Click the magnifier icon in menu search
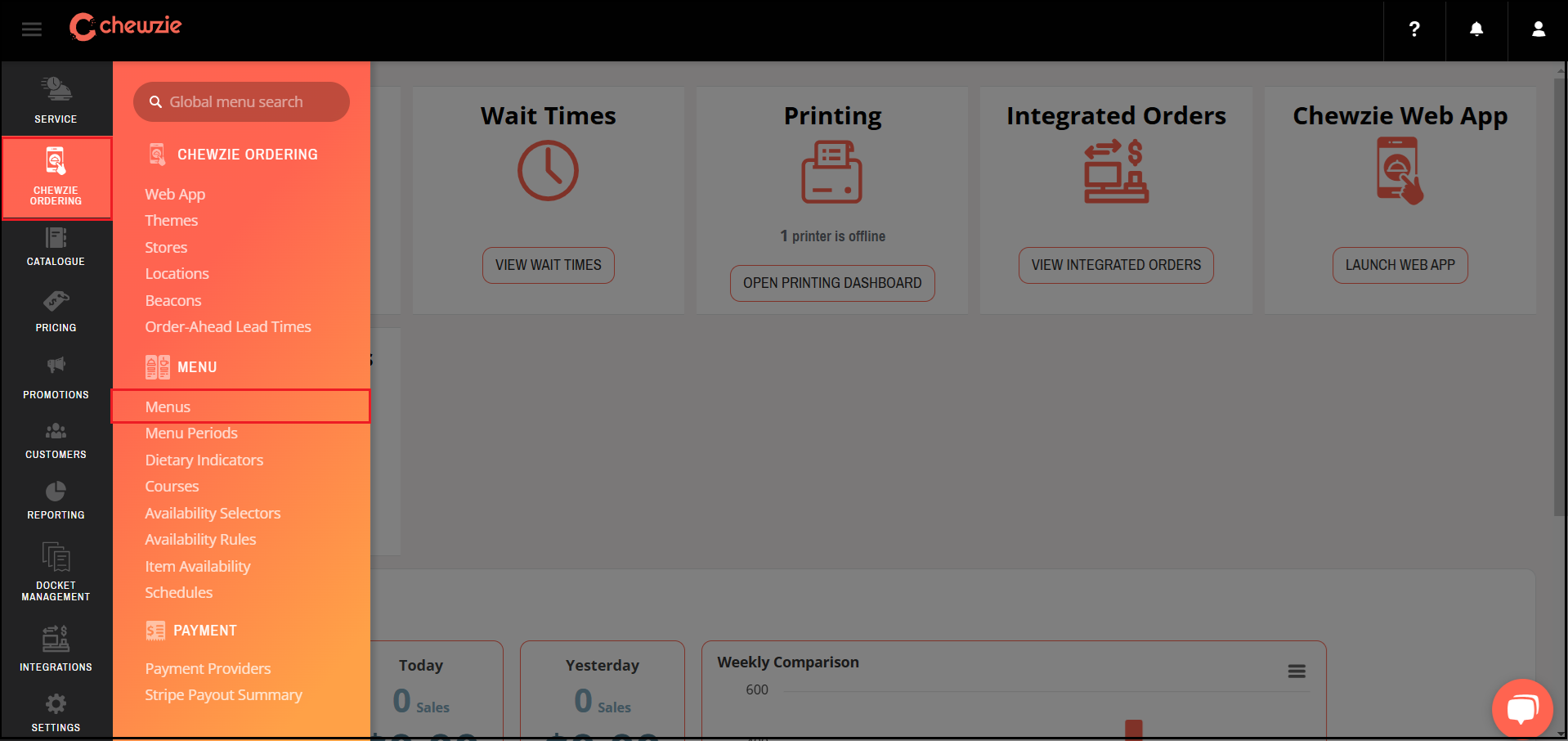This screenshot has height=741, width=1568. pos(155,102)
